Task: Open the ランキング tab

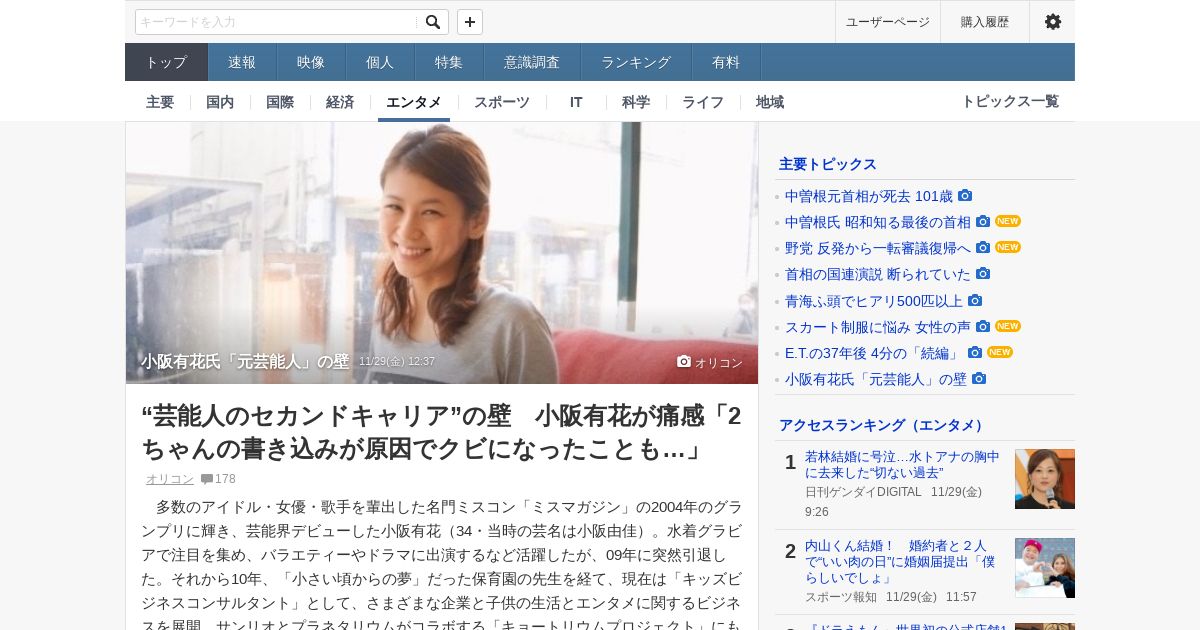Action: 636,62
